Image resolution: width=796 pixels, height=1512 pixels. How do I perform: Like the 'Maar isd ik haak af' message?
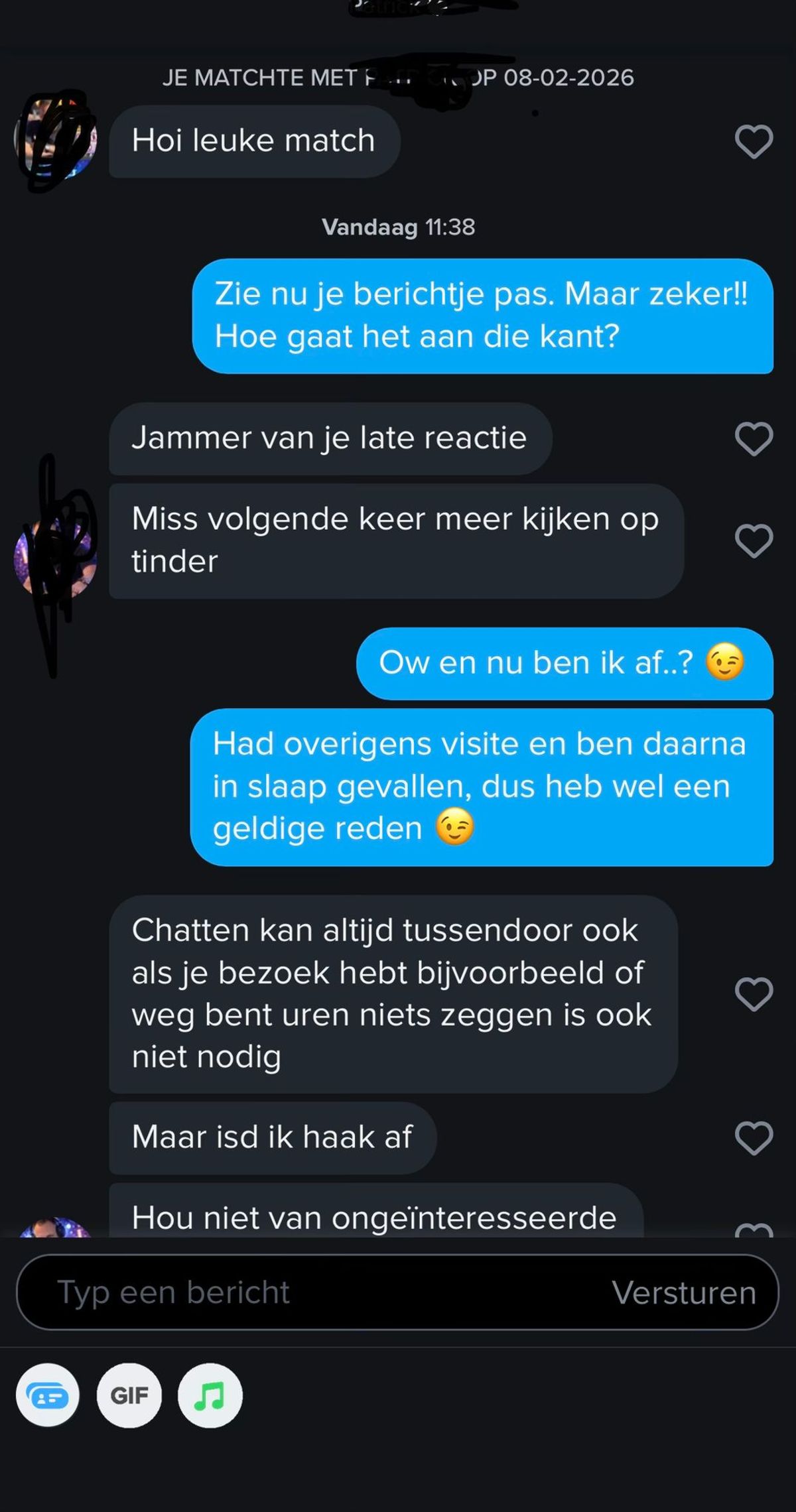754,1138
